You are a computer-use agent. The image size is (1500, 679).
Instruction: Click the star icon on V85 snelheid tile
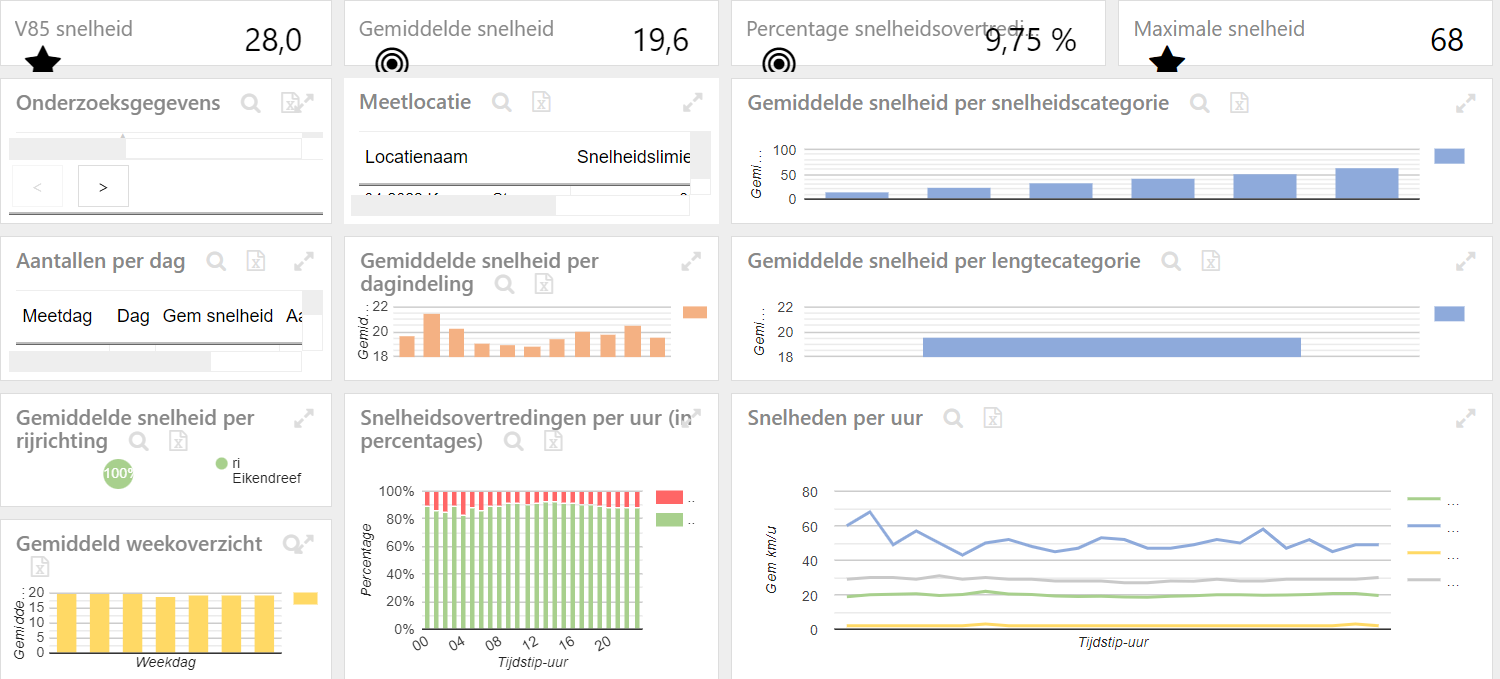[x=42, y=65]
